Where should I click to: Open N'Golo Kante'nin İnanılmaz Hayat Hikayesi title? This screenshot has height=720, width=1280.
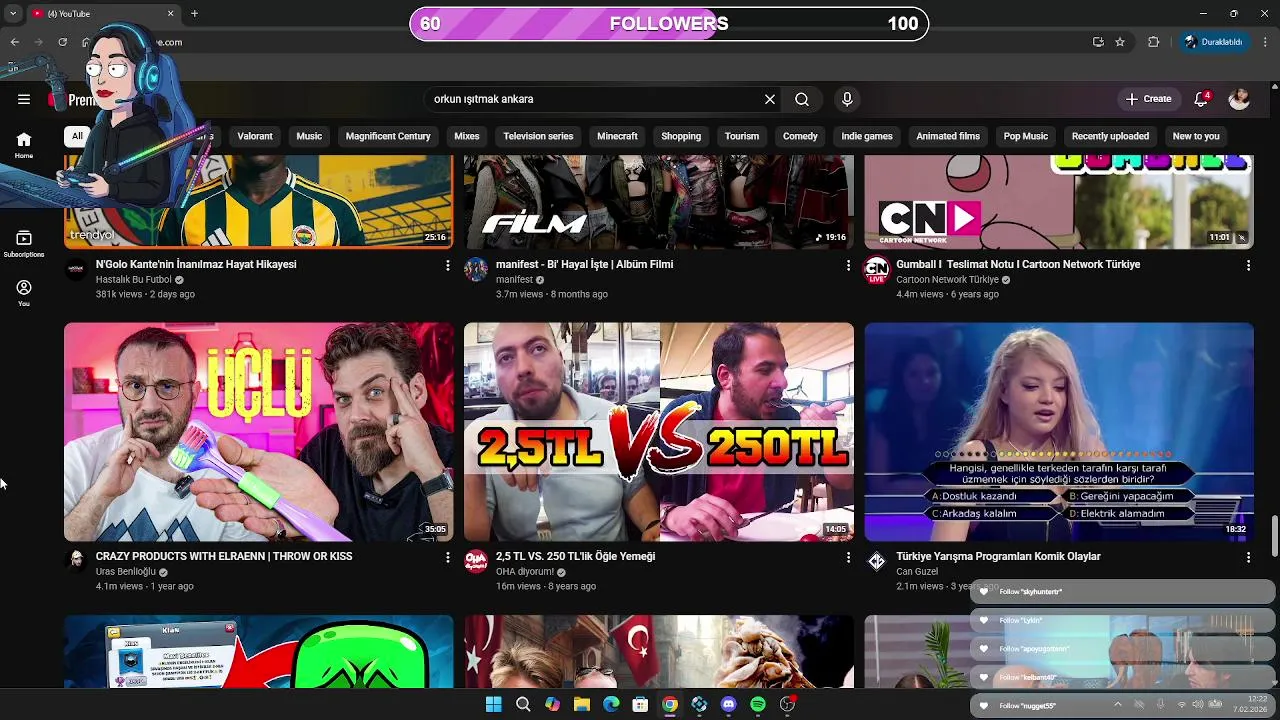(x=196, y=264)
